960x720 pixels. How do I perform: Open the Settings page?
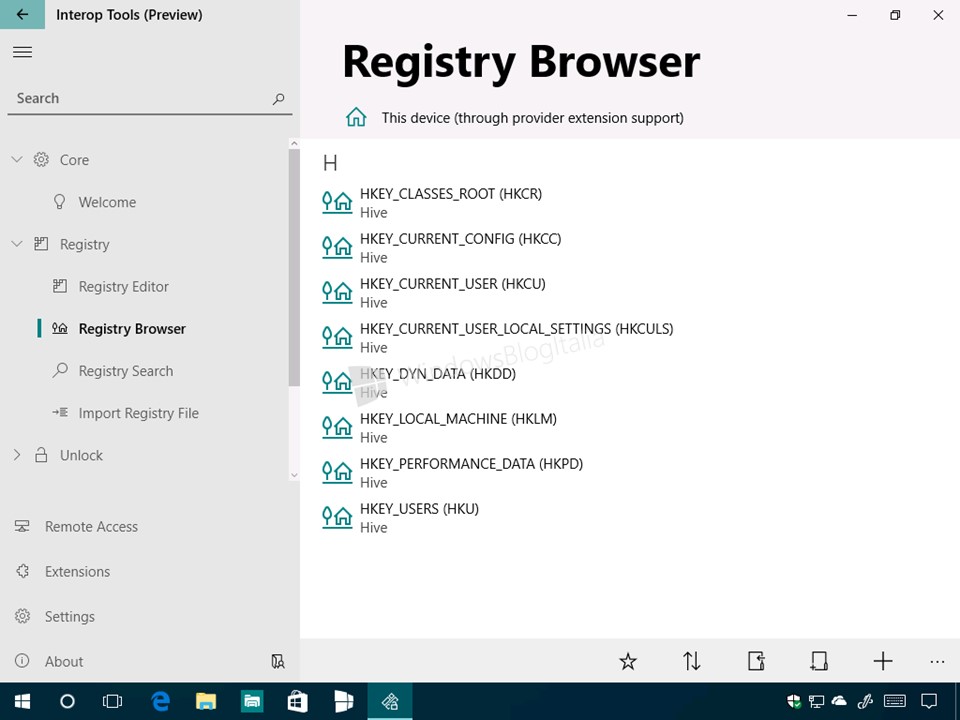point(69,617)
